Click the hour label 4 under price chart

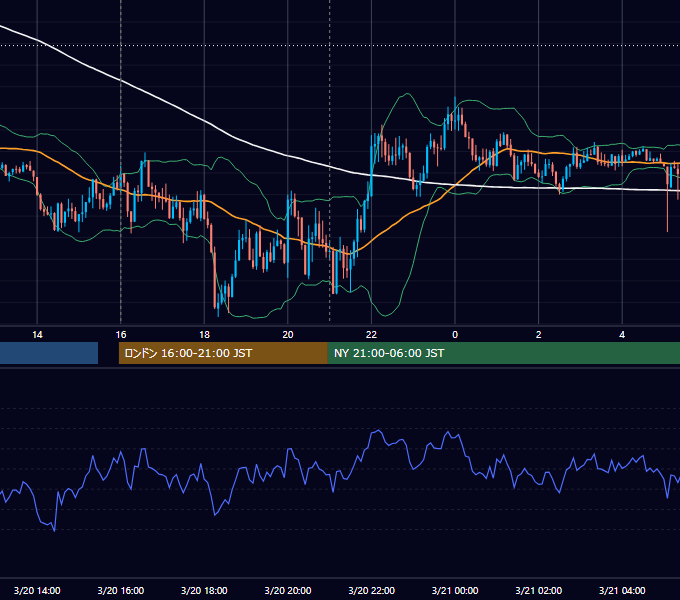click(x=622, y=335)
